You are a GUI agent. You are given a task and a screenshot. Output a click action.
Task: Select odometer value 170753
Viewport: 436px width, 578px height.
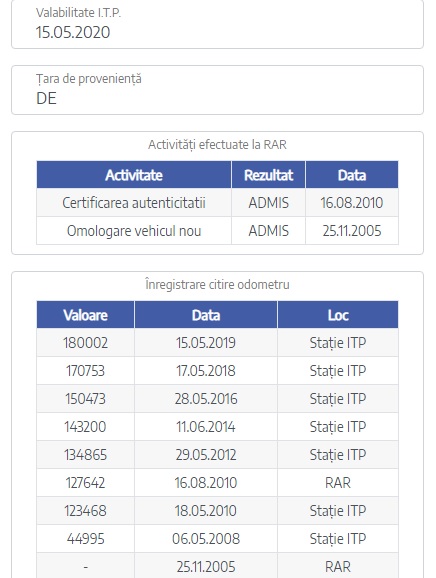86,371
